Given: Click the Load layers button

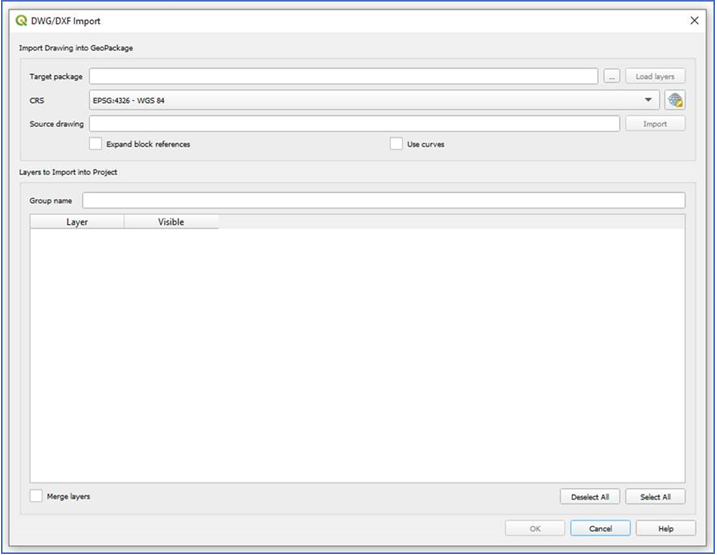Looking at the screenshot, I should pyautogui.click(x=655, y=76).
